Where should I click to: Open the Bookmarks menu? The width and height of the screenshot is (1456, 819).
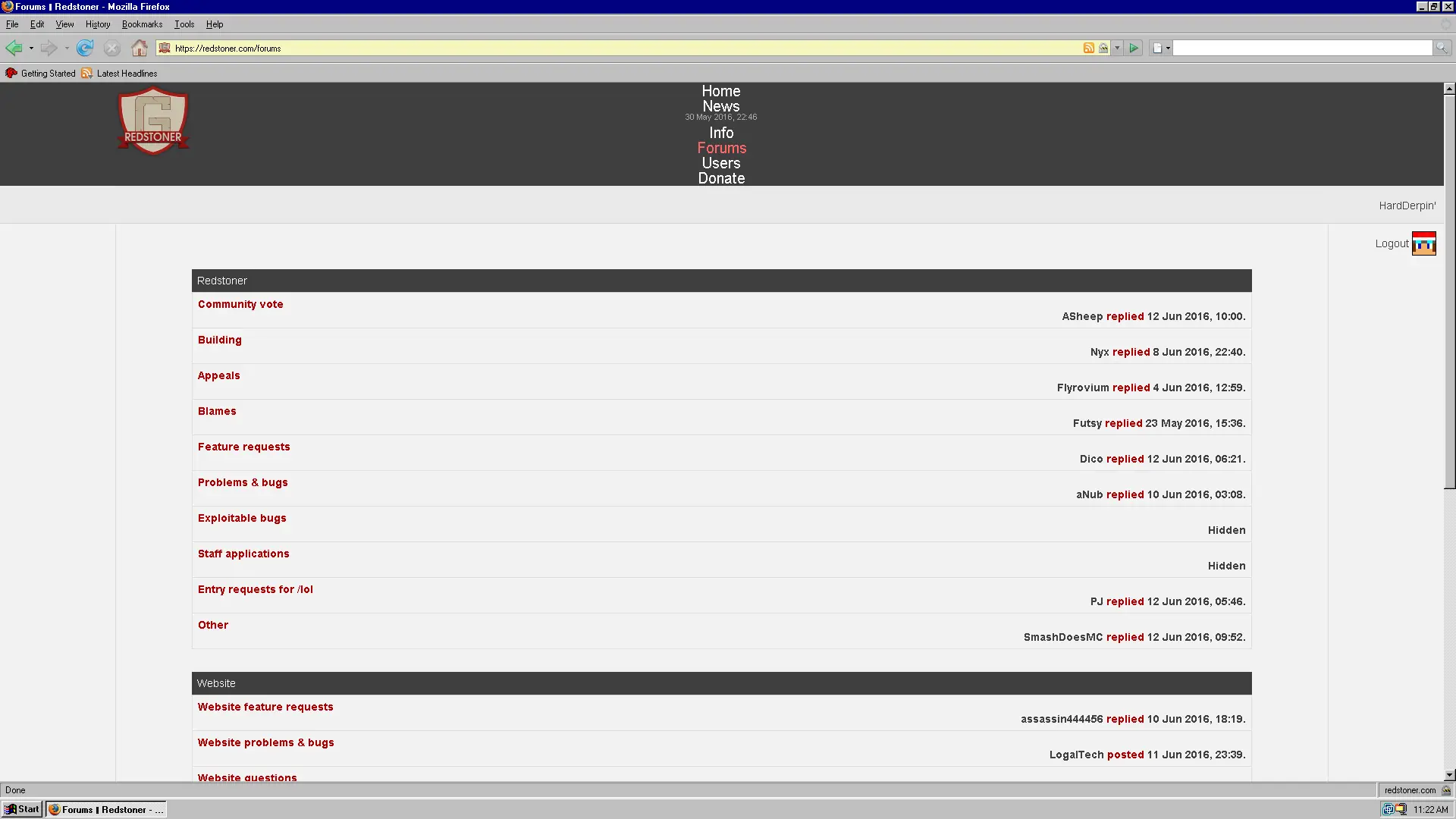point(142,24)
